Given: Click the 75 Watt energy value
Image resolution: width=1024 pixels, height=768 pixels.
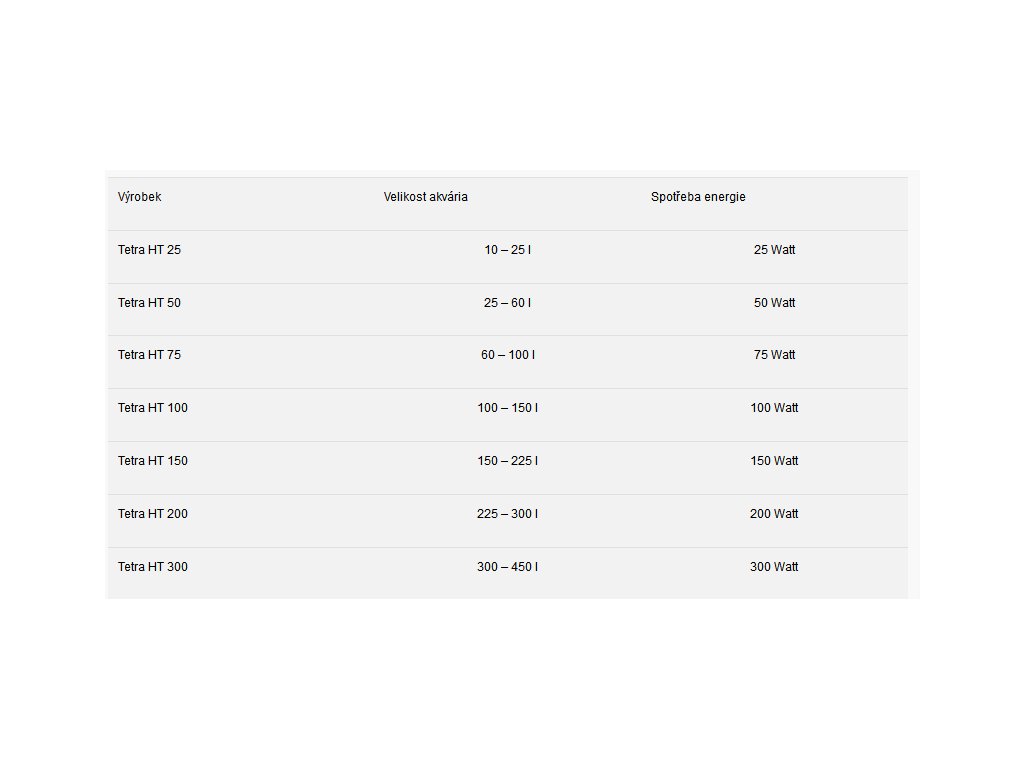Looking at the screenshot, I should 775,355.
